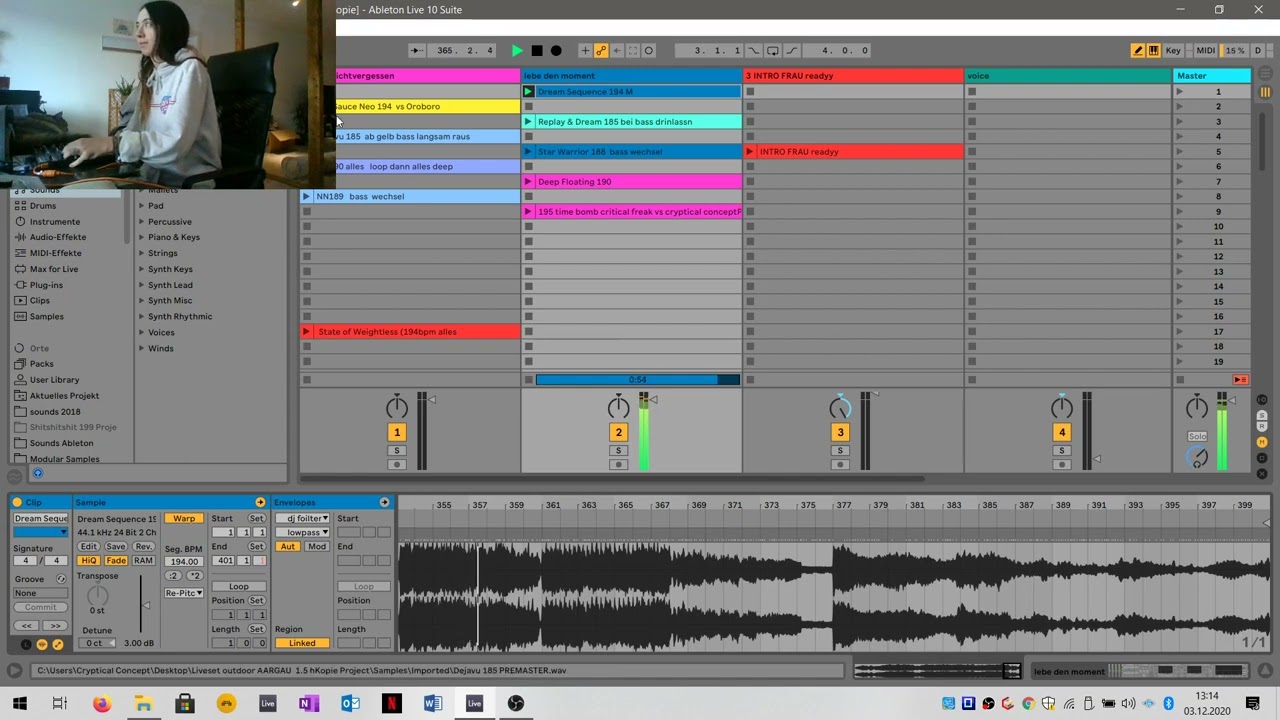Click the Linked region button
Viewport: 1280px width, 720px height.
(302, 643)
